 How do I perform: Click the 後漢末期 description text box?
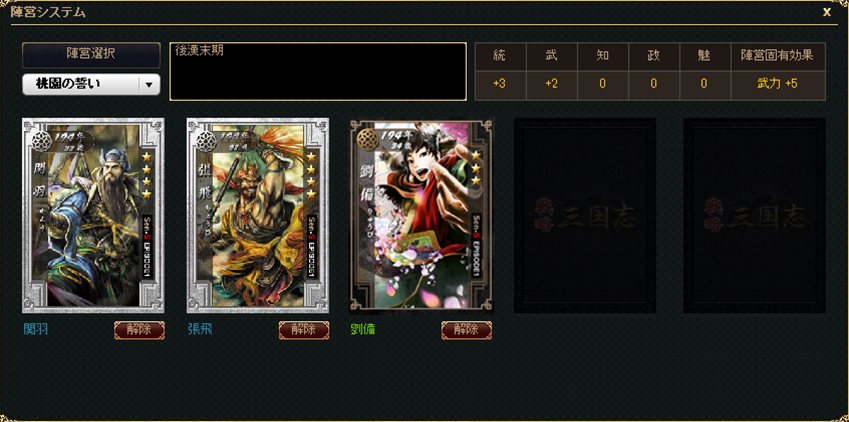(x=318, y=72)
